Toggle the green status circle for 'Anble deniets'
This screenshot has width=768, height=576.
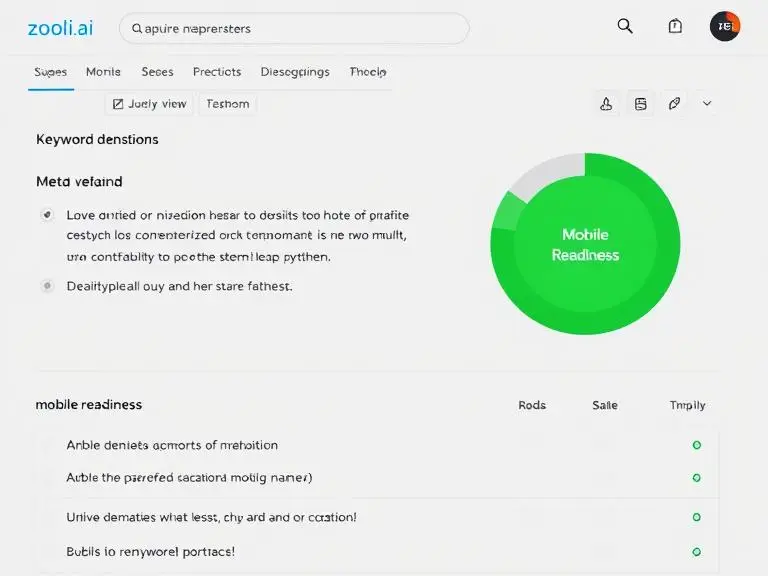[x=696, y=445]
